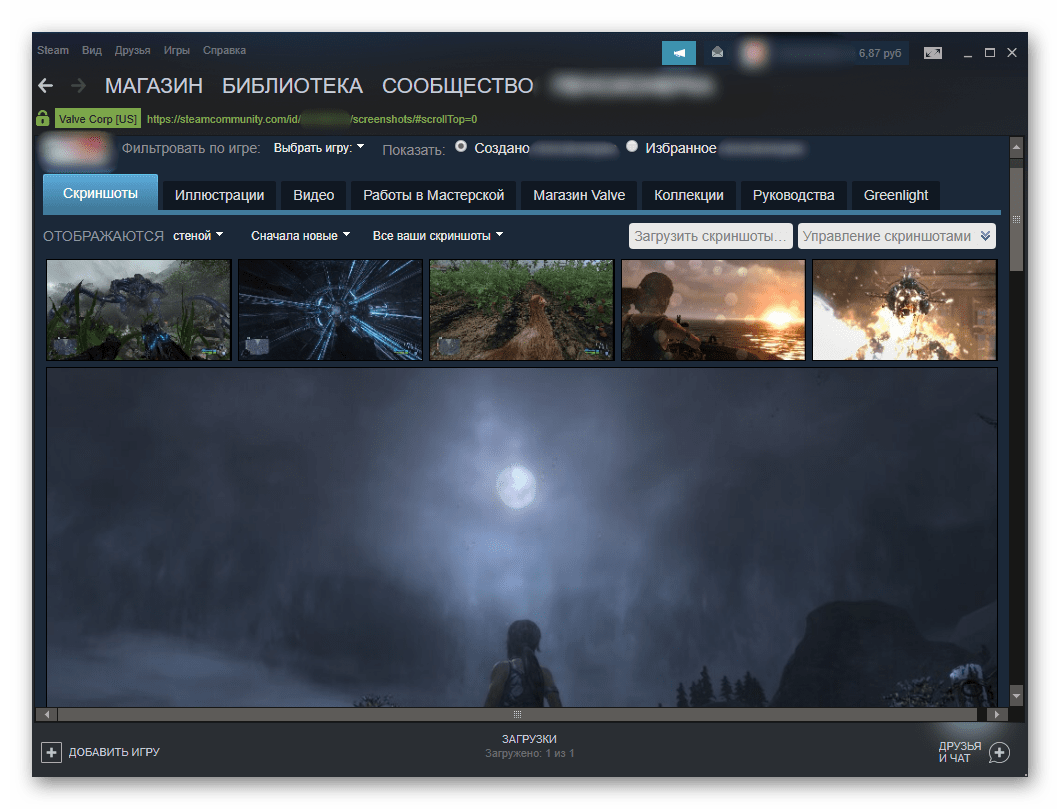Image resolution: width=1060 pixels, height=809 pixels.
Task: Open Friends and Chat bubble icon
Action: click(999, 752)
